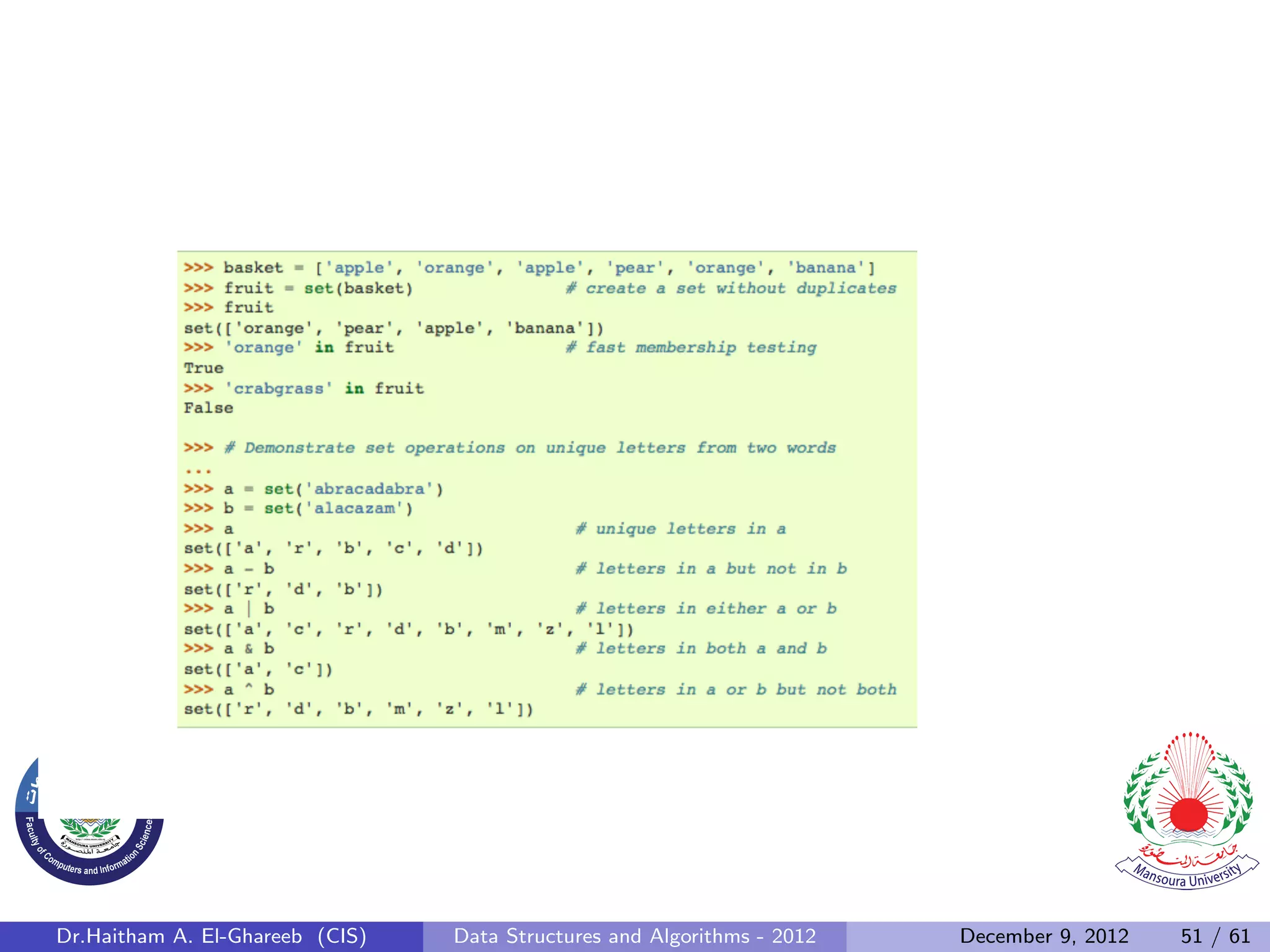Click the a & b expression line
Screen dimensions: 1270x952
tap(229, 648)
